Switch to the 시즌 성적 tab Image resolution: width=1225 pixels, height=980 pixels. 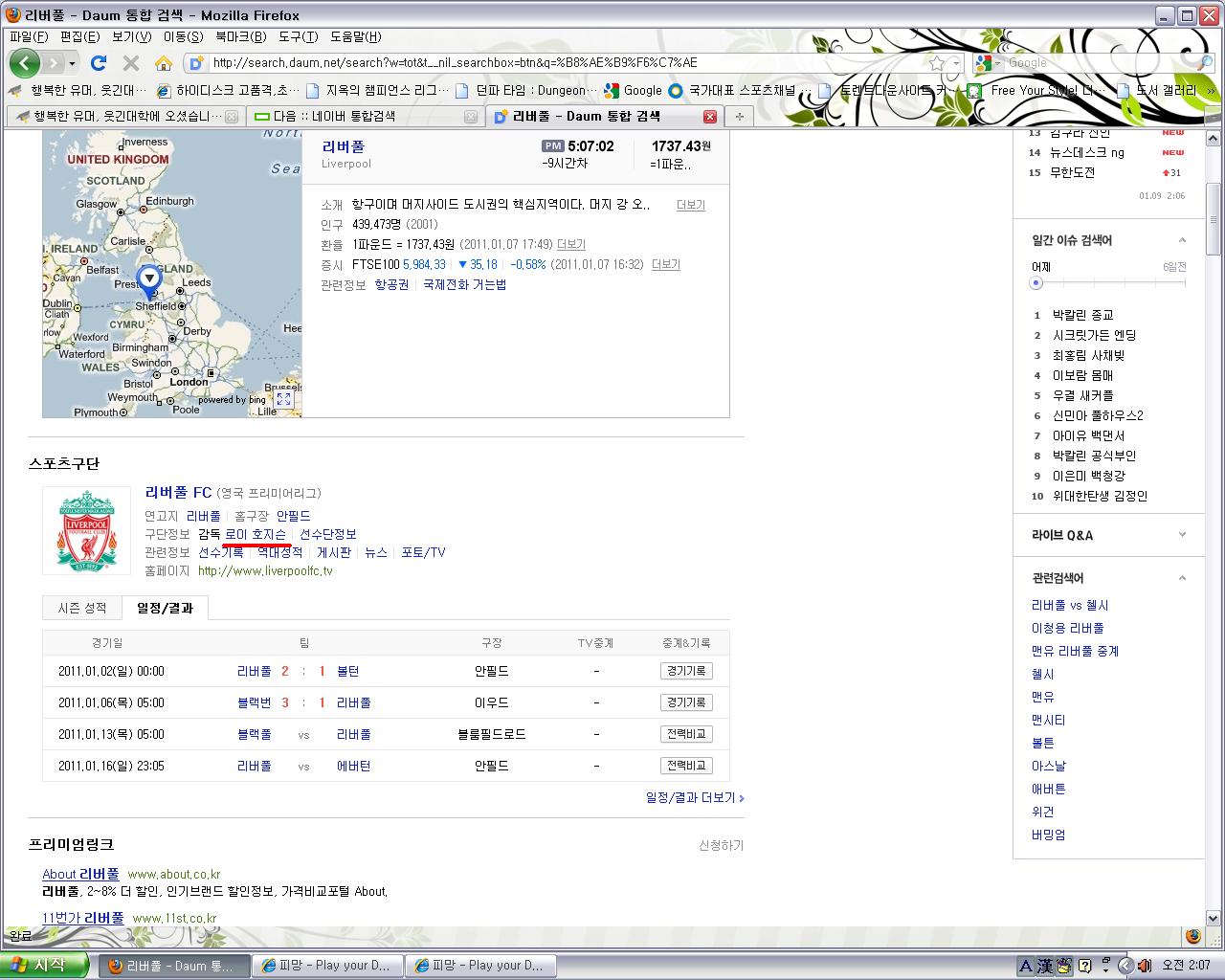coord(82,608)
